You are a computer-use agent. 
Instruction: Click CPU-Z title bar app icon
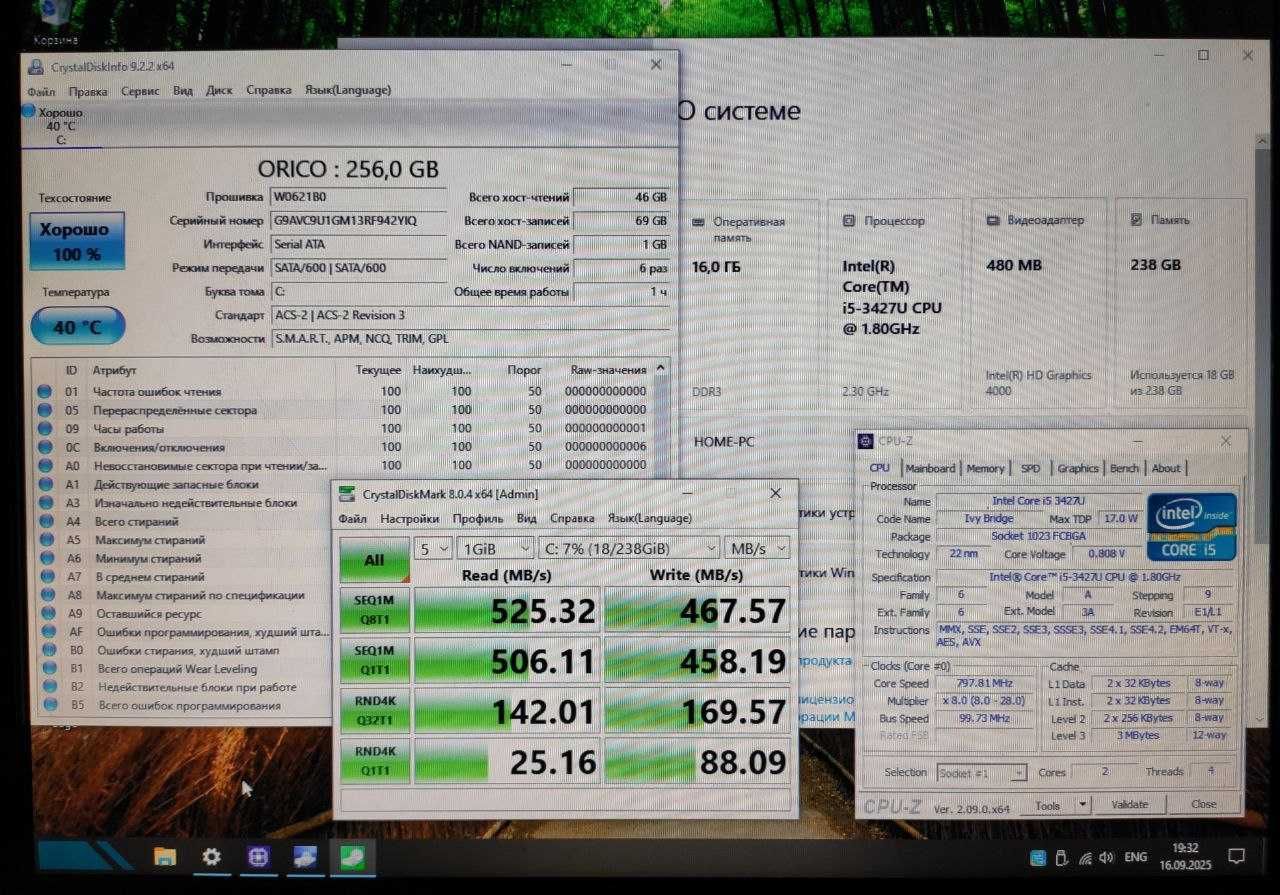[868, 441]
